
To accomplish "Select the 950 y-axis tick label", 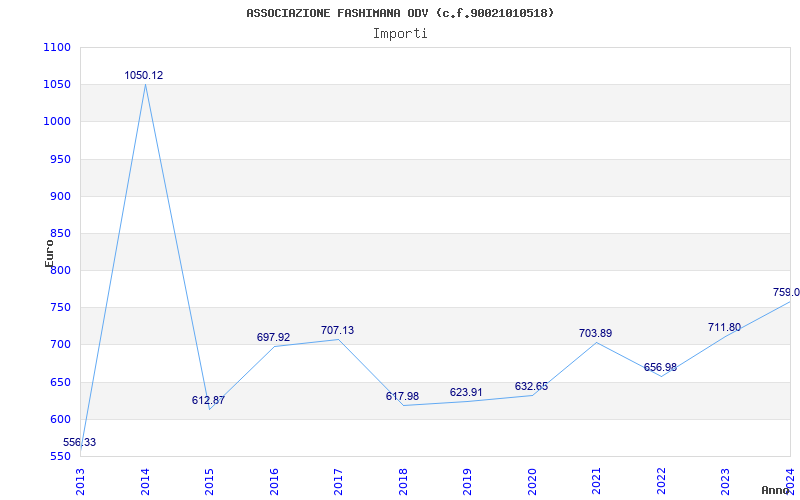I will pos(60,159).
